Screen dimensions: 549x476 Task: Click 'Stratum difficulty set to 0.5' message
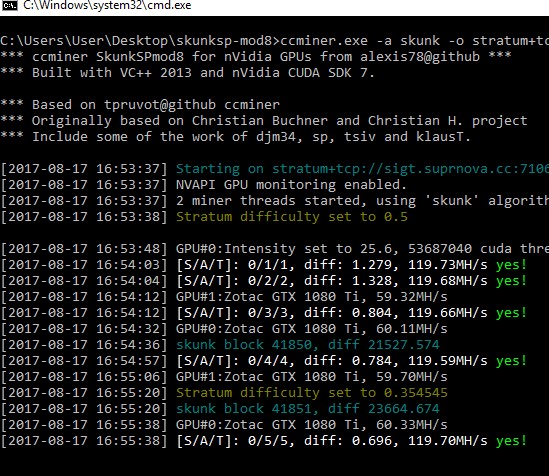(292, 217)
